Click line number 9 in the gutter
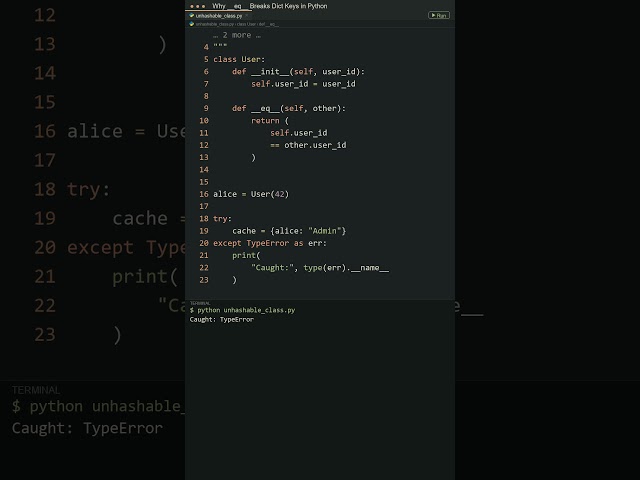The height and width of the screenshot is (480, 640). [206, 109]
